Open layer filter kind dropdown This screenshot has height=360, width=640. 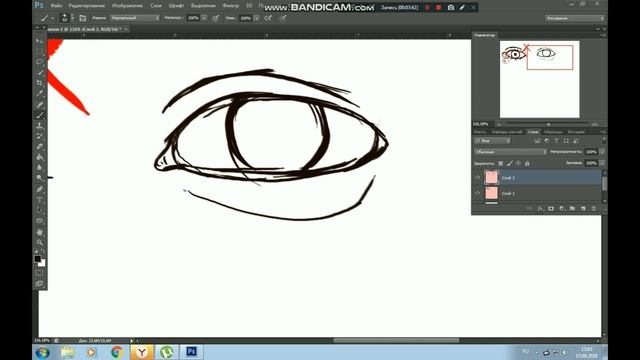(x=492, y=141)
